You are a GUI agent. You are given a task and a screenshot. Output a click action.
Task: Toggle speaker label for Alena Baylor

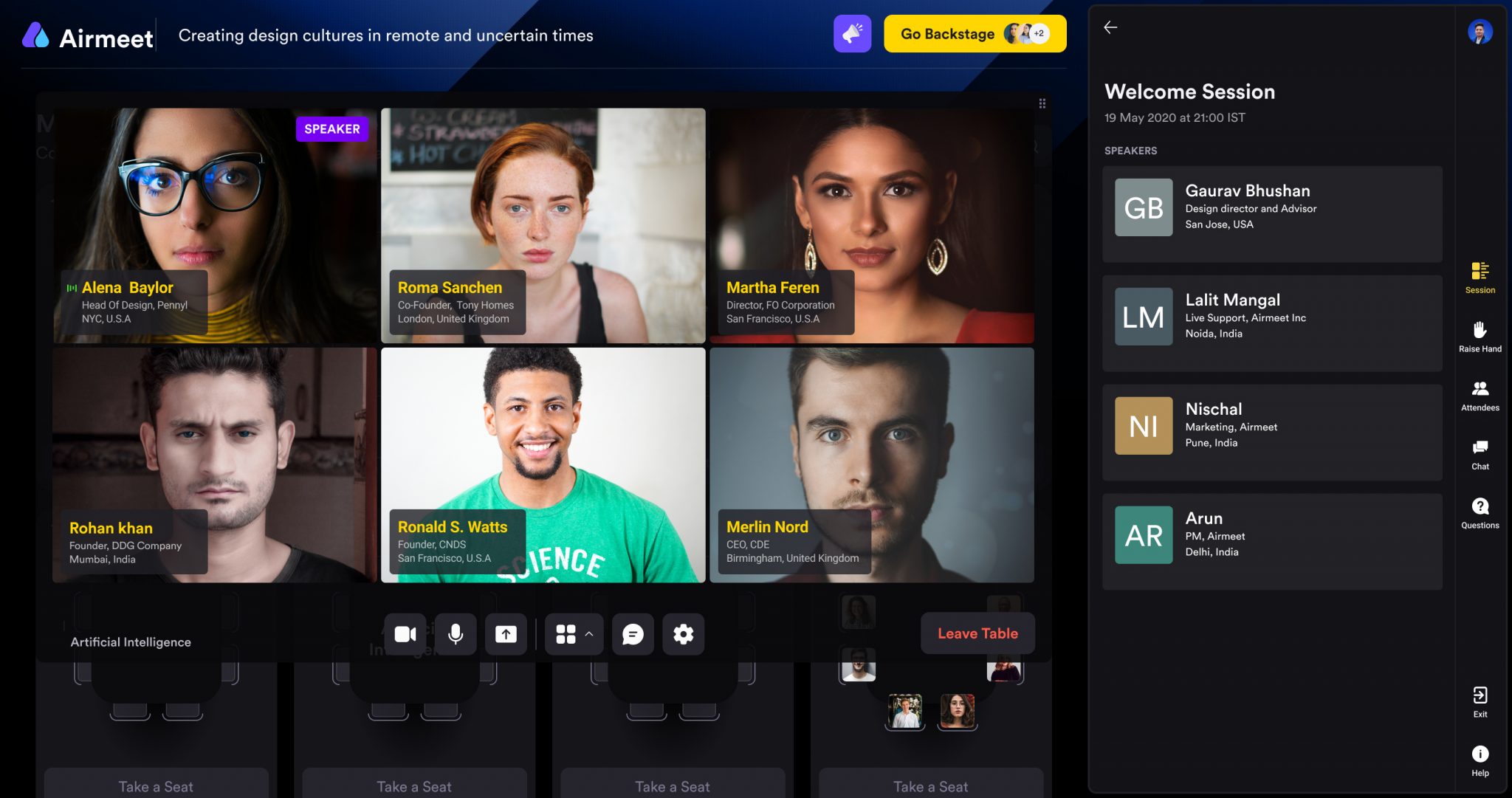coord(332,128)
